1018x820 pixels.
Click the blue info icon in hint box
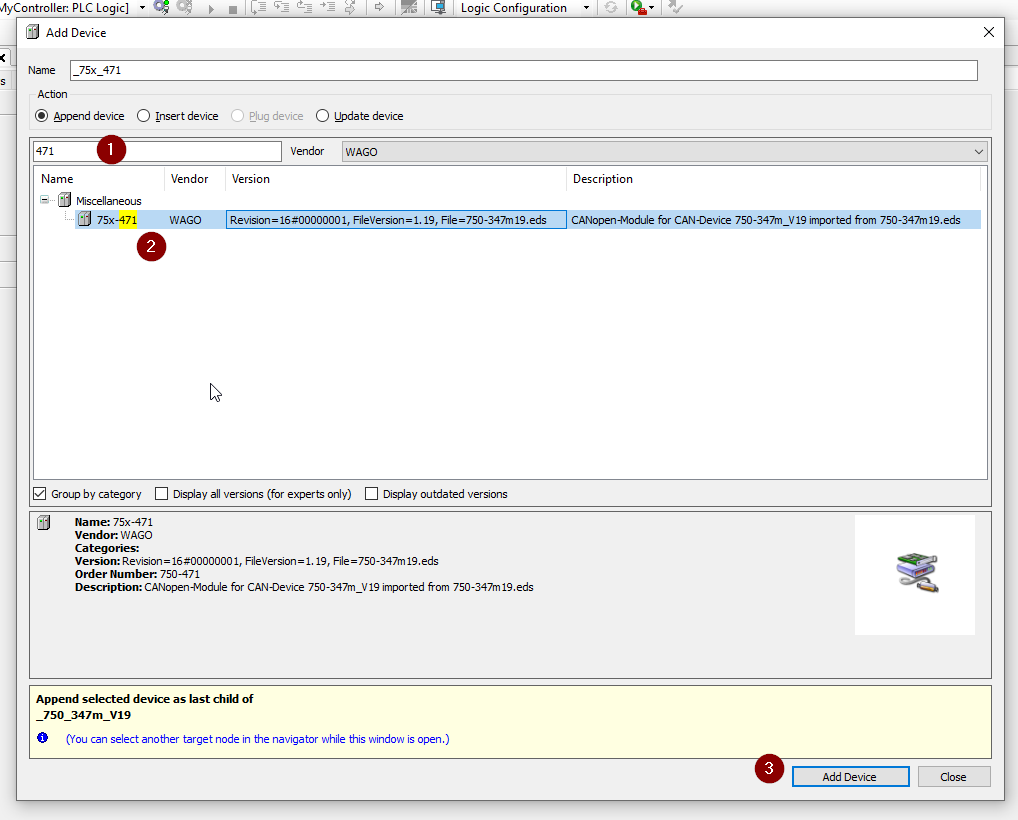(x=43, y=738)
